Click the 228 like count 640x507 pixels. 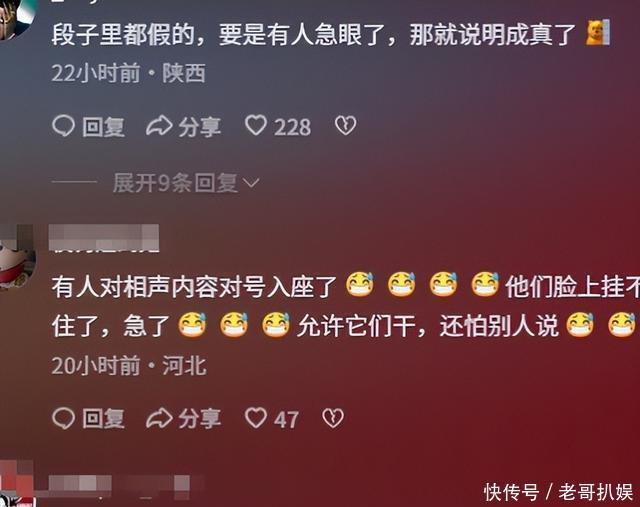click(293, 127)
